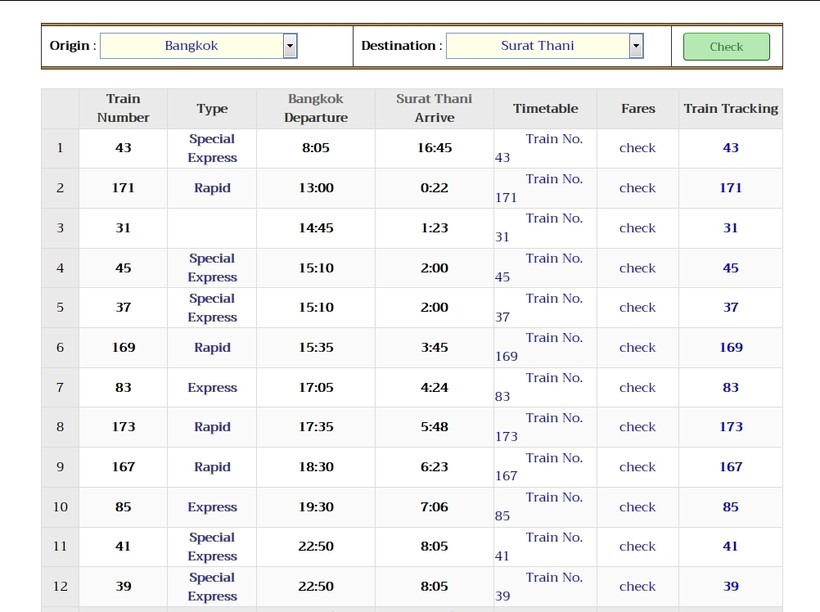Check fares for train 43

coord(637,148)
